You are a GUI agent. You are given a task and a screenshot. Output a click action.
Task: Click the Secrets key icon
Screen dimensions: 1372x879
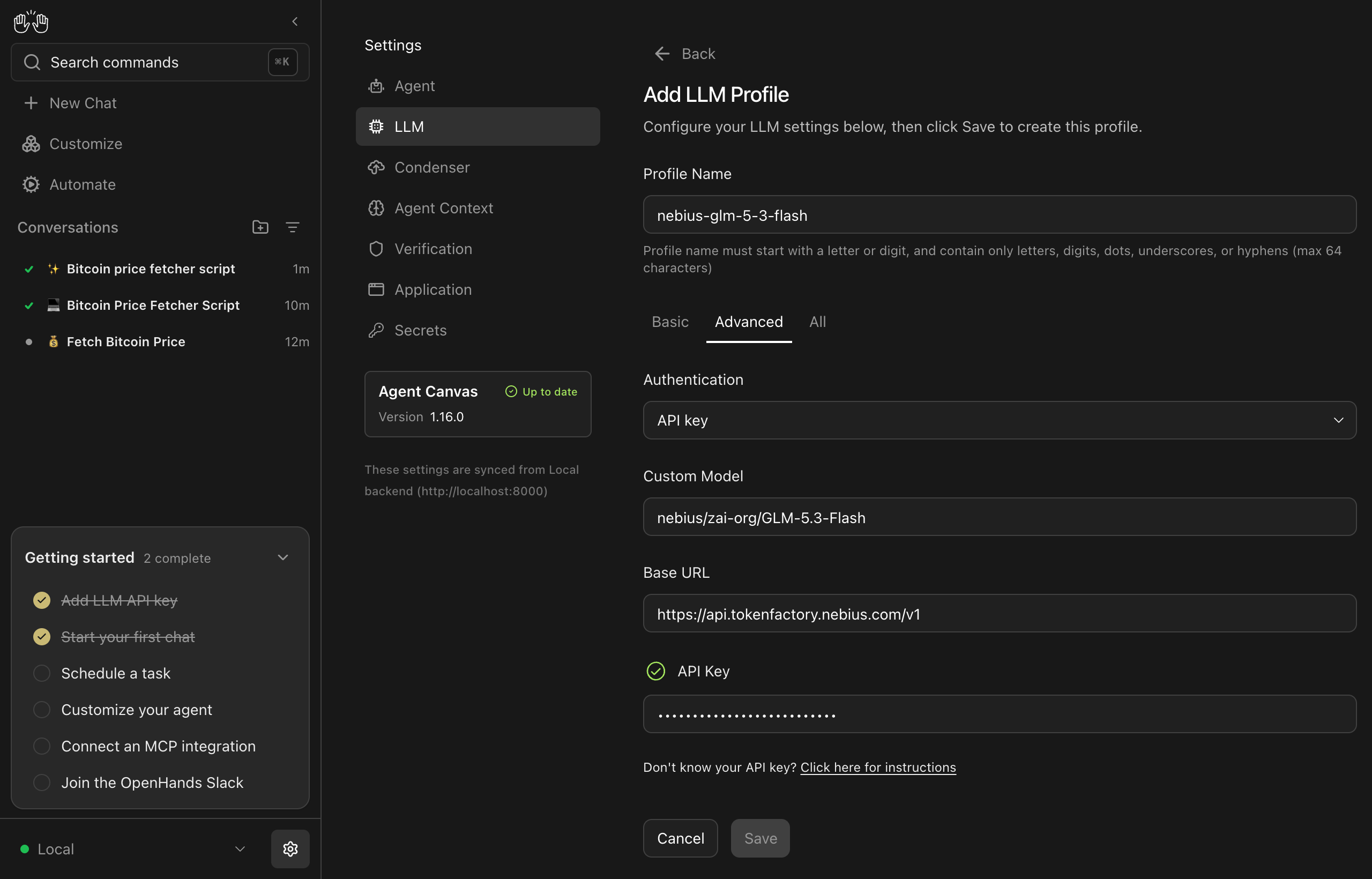376,330
